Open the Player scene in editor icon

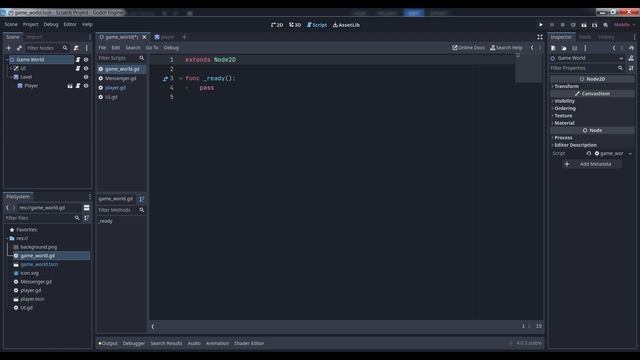(70, 86)
